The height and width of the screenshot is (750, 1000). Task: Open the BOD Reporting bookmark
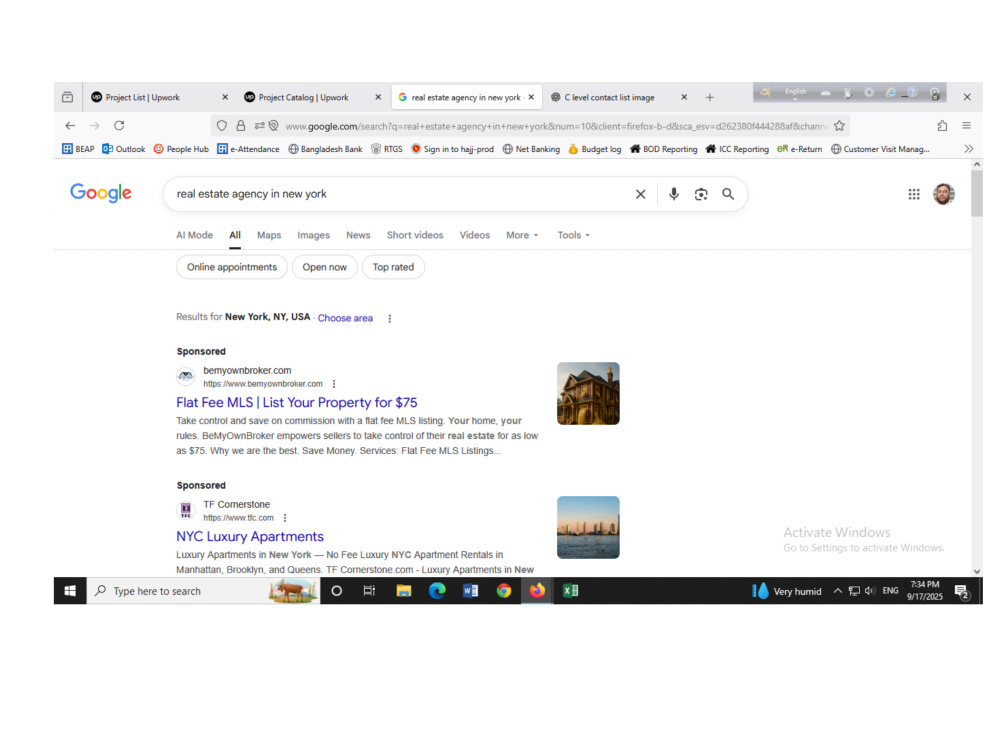[664, 149]
